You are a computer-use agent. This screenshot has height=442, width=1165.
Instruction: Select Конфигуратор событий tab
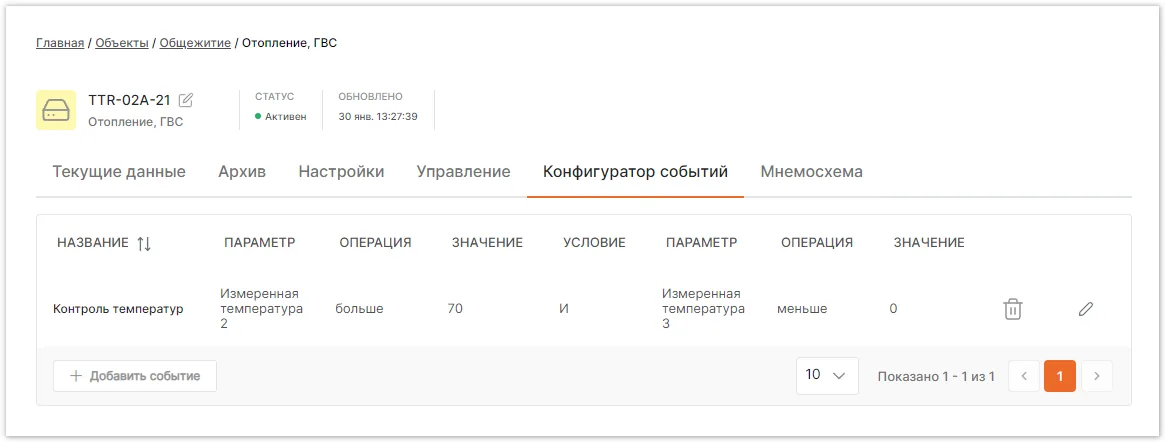635,172
